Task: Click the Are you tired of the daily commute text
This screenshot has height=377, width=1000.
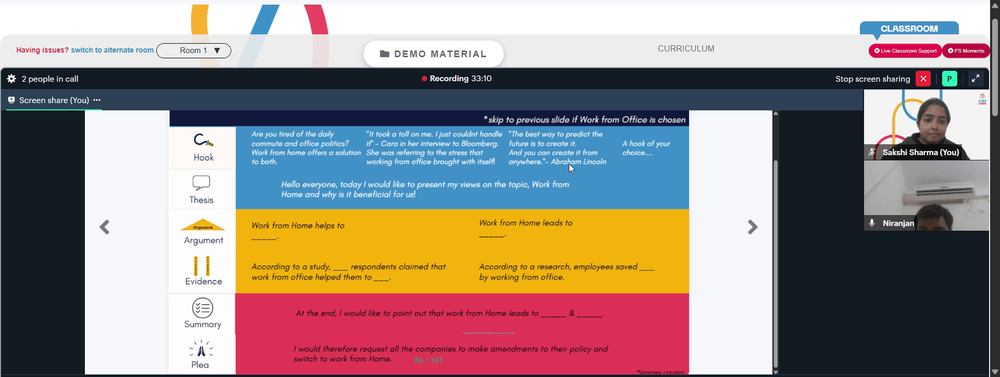Action: pyautogui.click(x=305, y=148)
